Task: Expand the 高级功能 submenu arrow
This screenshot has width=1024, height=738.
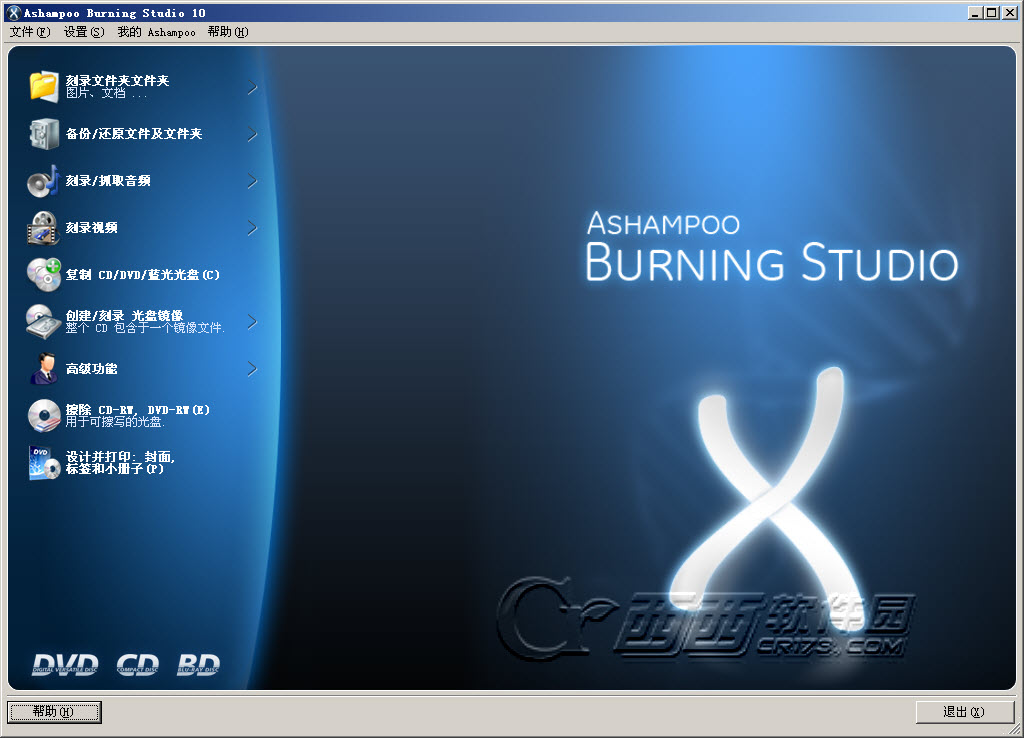Action: point(252,369)
